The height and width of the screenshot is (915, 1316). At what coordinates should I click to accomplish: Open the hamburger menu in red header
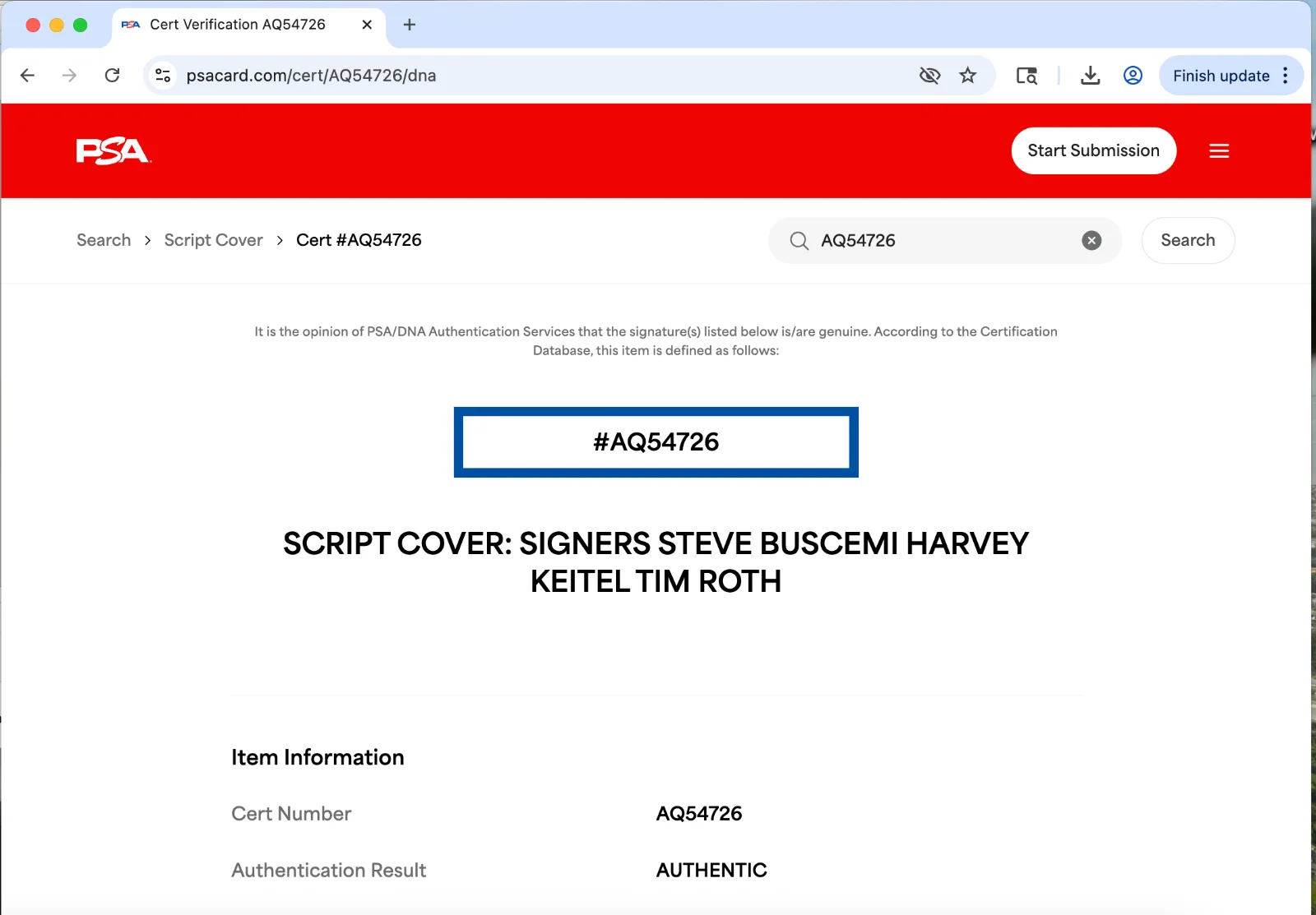pyautogui.click(x=1219, y=150)
